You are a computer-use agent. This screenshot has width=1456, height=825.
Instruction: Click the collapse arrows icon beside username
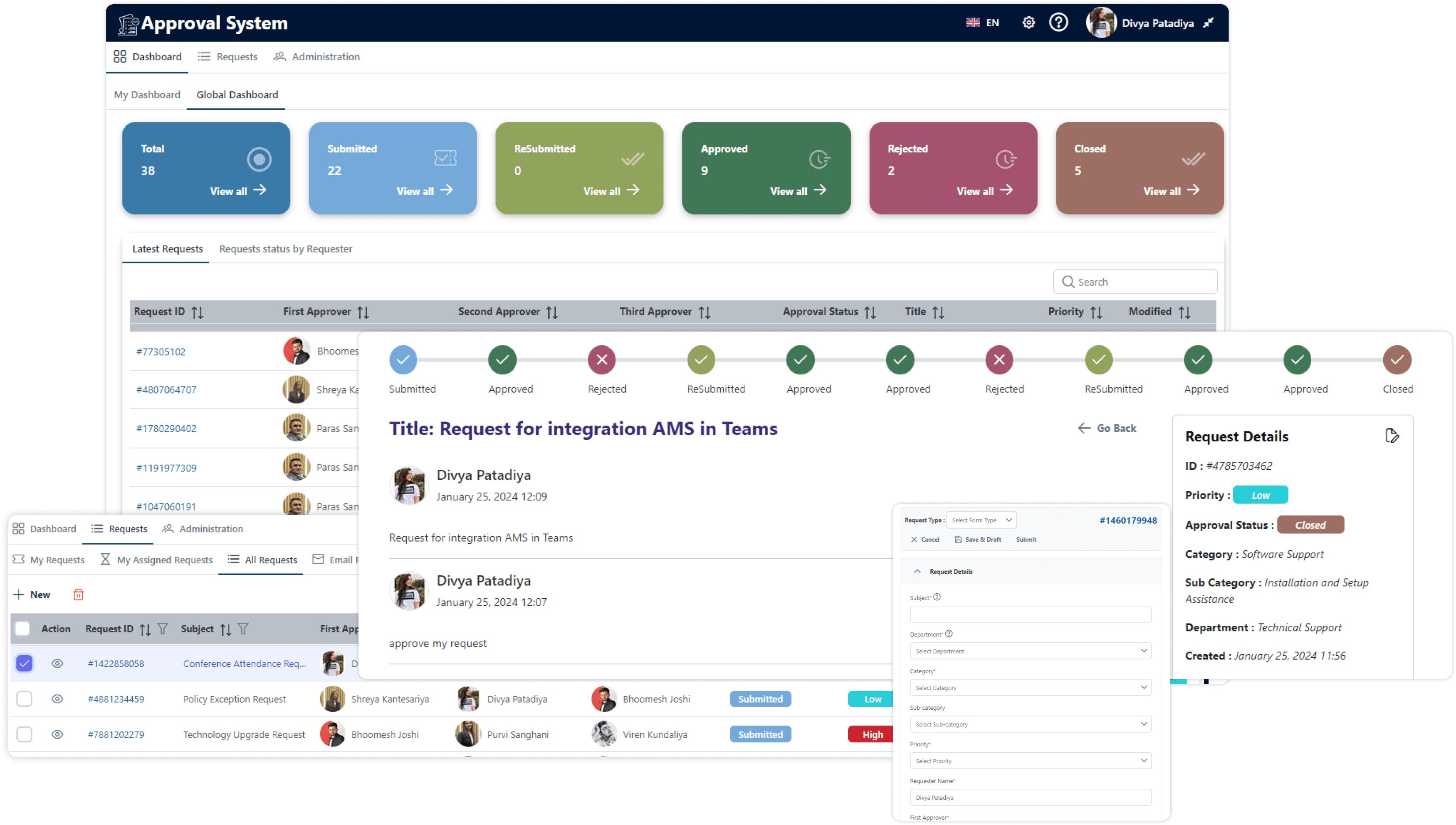1209,22
